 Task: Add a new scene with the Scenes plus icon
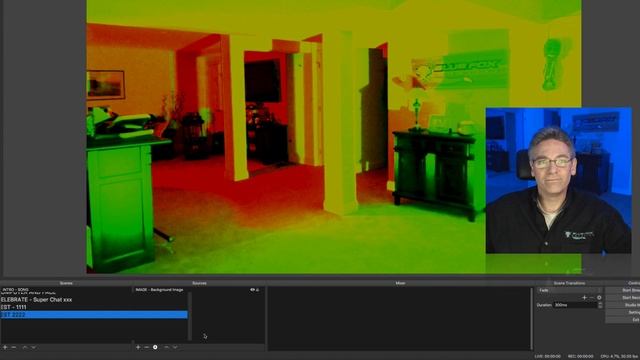(x=5, y=347)
